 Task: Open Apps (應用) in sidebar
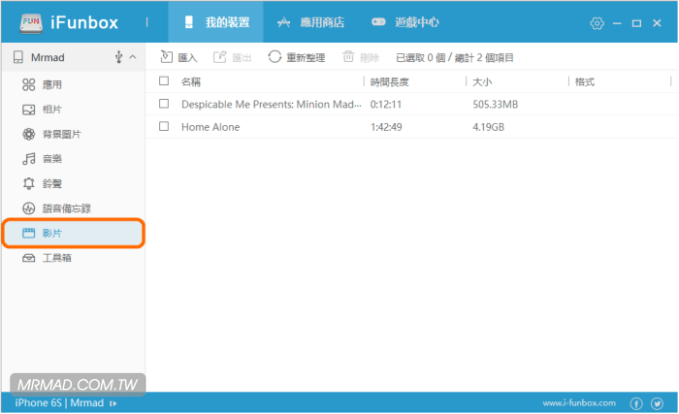(73, 84)
